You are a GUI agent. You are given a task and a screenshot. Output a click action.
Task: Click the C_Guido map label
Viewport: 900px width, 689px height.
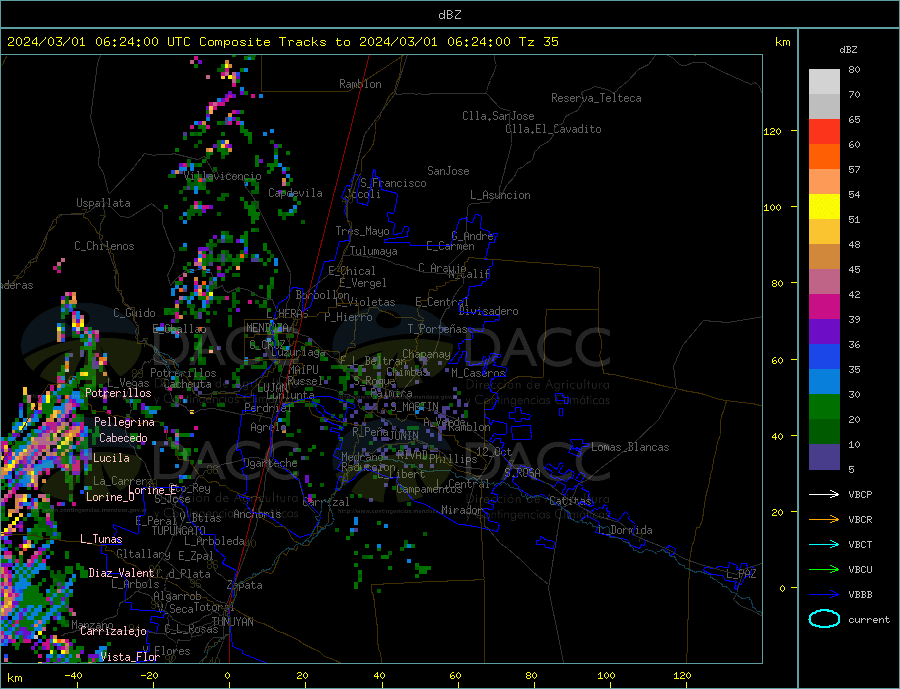[x=134, y=313]
